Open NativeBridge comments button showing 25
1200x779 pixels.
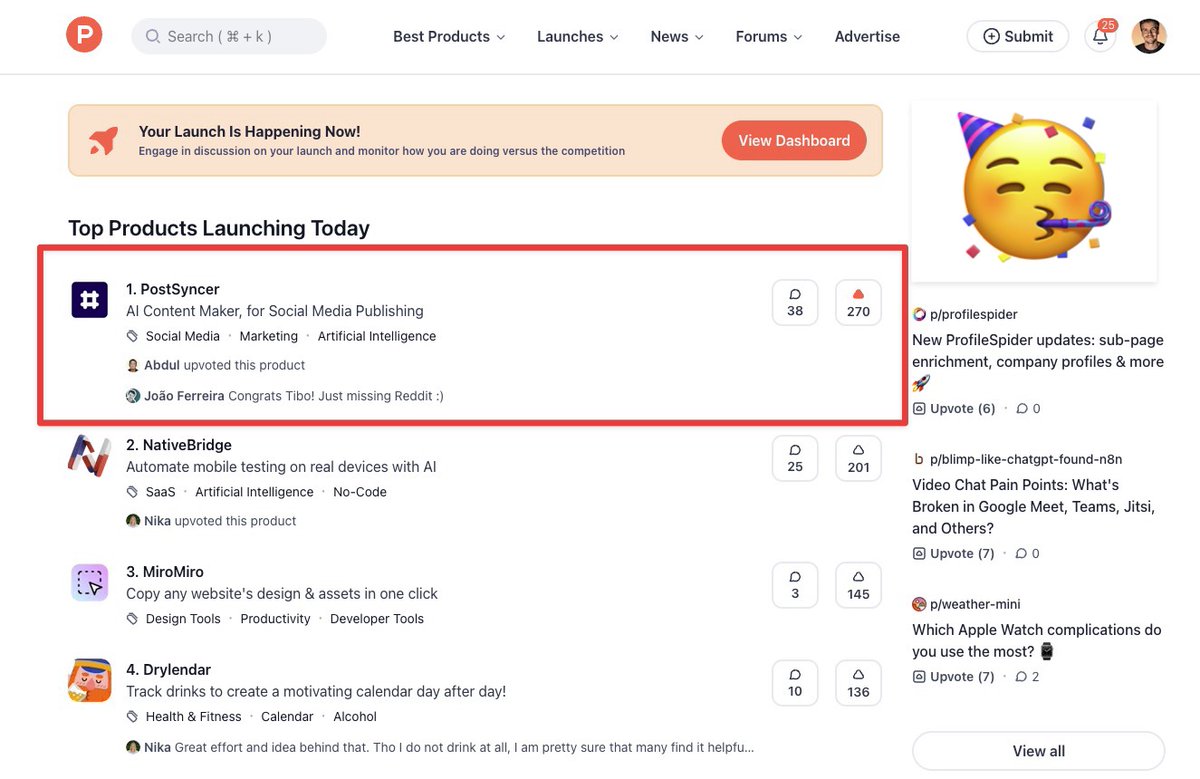[x=795, y=458]
